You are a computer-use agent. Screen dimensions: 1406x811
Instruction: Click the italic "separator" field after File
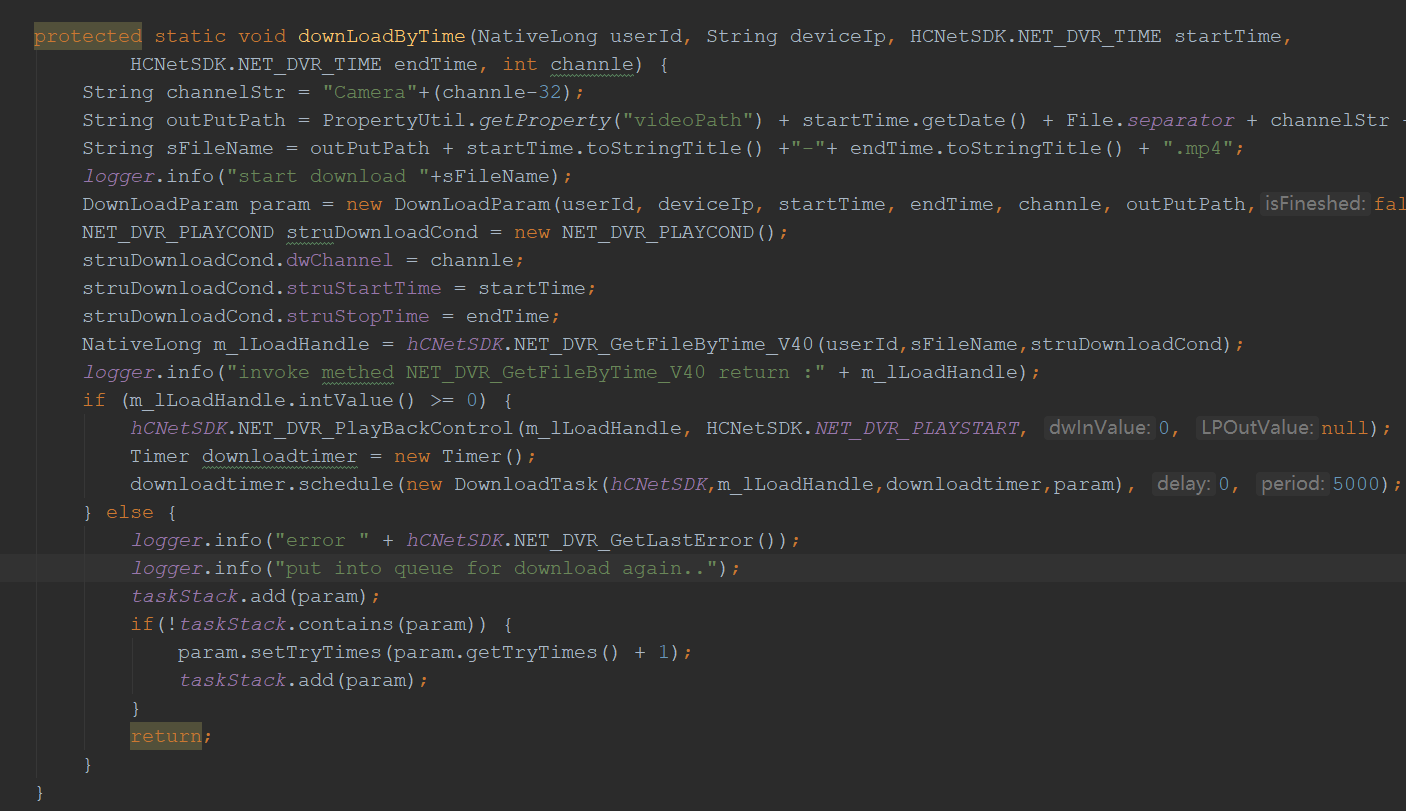[x=1181, y=121]
